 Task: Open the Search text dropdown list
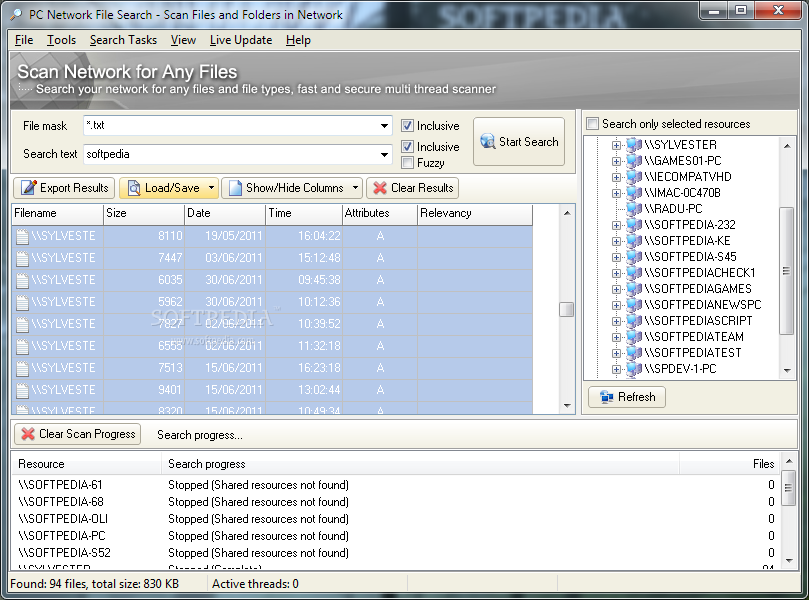[x=384, y=154]
